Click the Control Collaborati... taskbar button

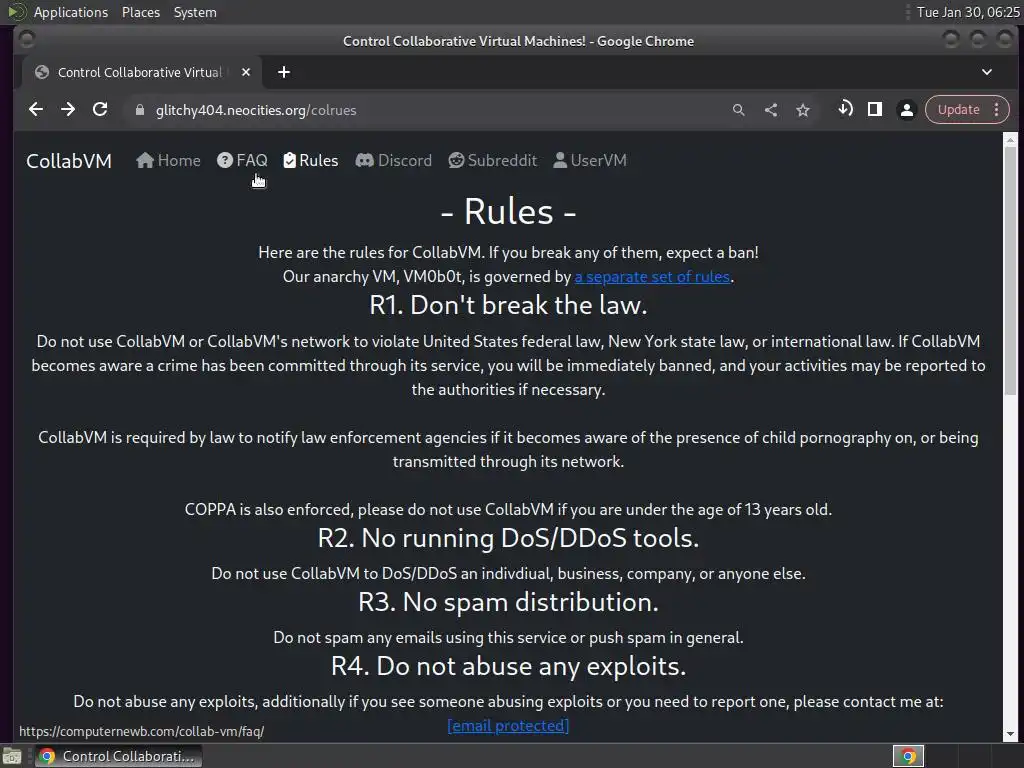(x=118, y=756)
